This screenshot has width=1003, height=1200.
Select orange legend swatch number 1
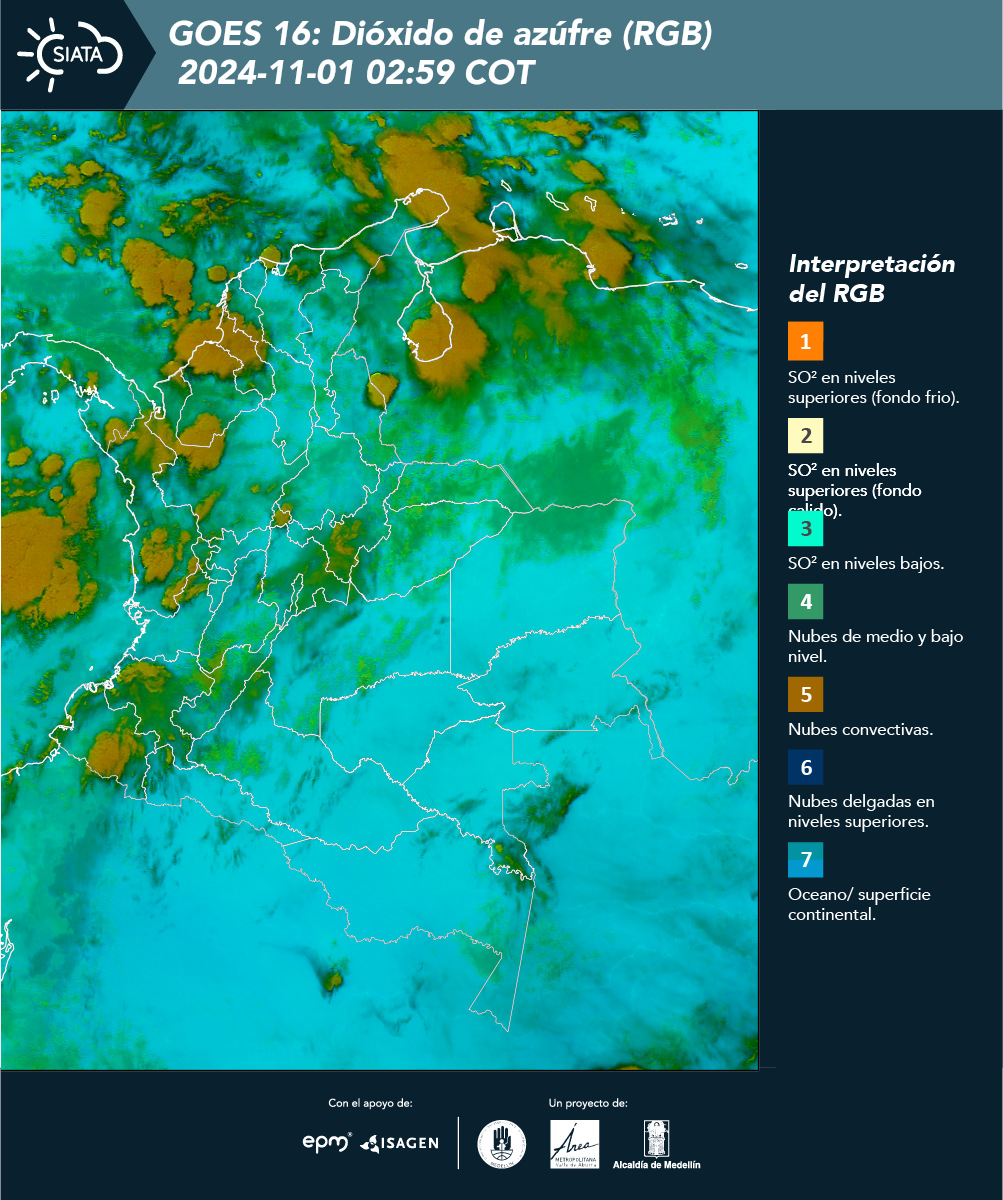(805, 341)
